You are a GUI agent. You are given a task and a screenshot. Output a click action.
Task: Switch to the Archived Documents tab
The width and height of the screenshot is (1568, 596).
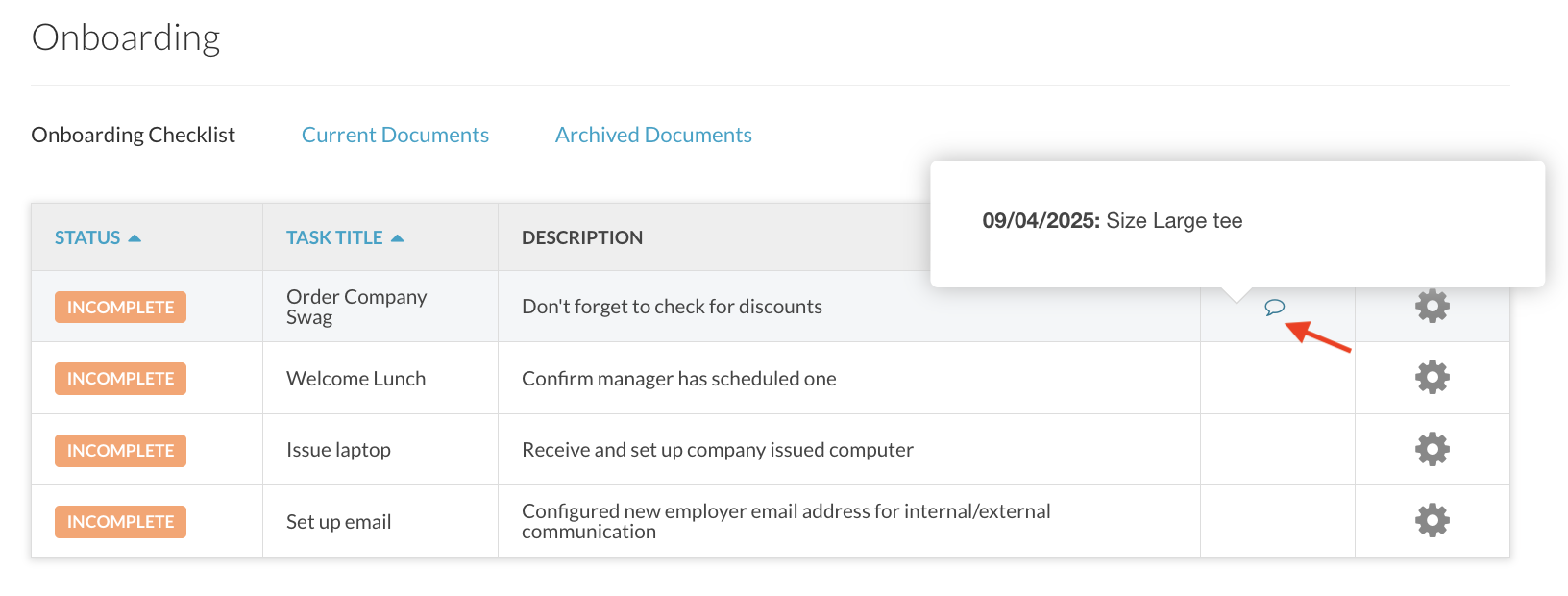(x=653, y=135)
